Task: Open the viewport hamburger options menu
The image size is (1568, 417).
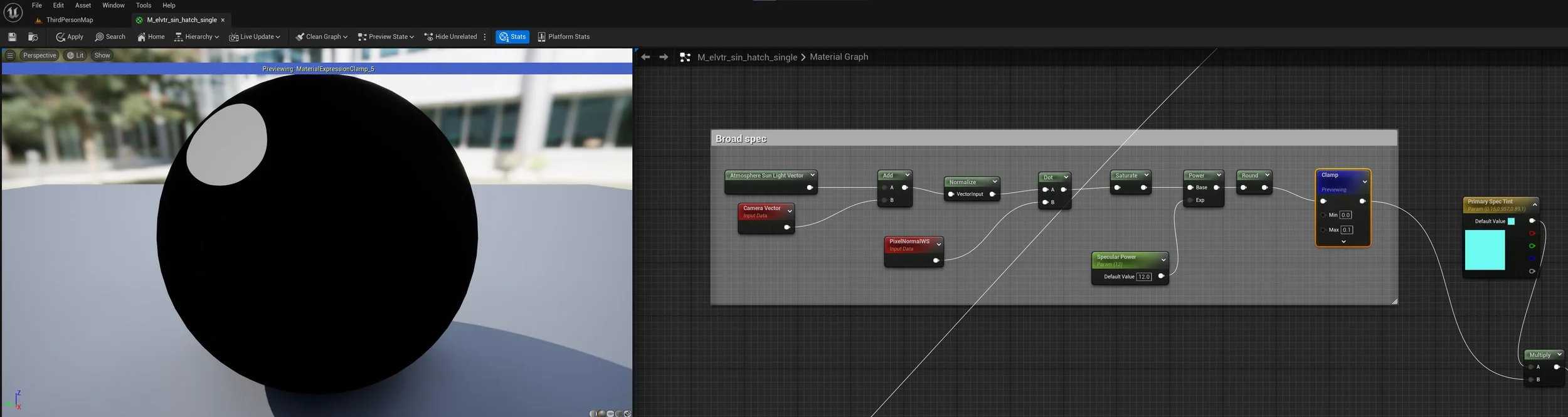Action: pos(10,55)
